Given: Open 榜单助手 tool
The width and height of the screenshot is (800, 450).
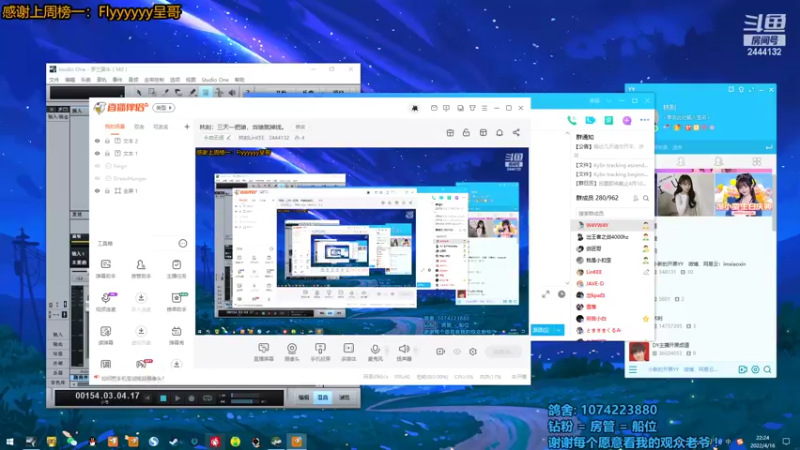Looking at the screenshot, I should [x=176, y=302].
